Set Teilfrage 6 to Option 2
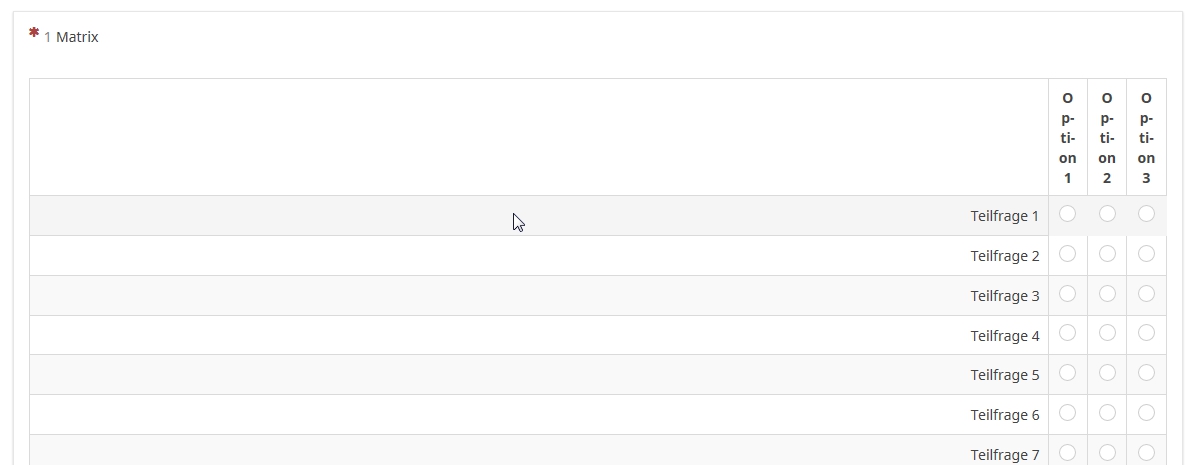This screenshot has width=1204, height=465. click(x=1107, y=413)
